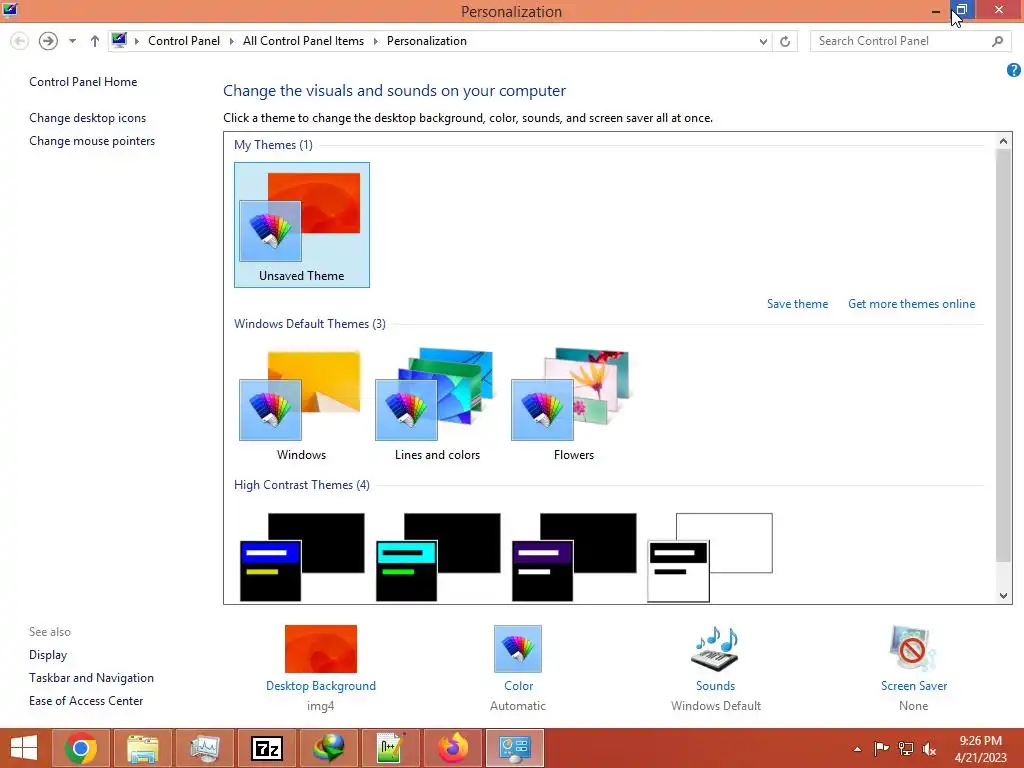Click the Personalization title bar icon

click(10, 10)
